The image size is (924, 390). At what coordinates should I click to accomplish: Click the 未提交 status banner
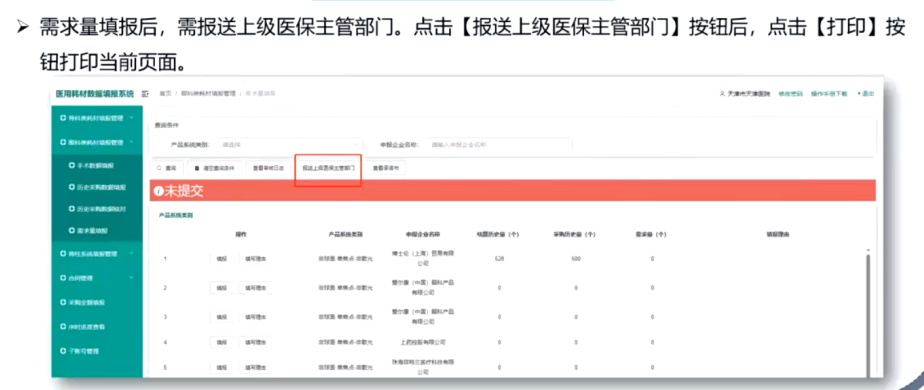513,191
